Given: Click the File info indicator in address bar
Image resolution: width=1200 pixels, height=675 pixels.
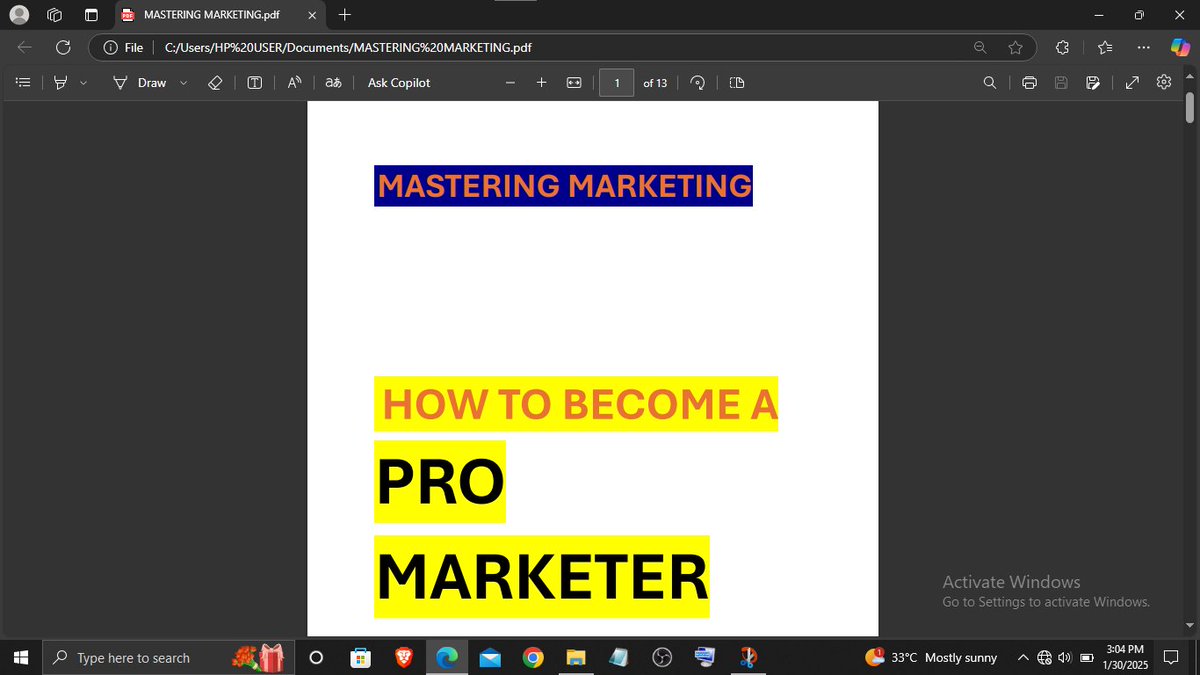Looking at the screenshot, I should pyautogui.click(x=124, y=47).
